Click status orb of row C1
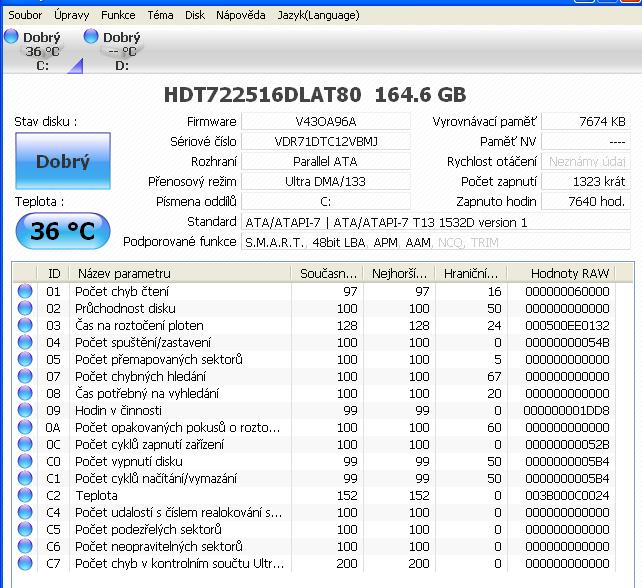 tap(25, 478)
